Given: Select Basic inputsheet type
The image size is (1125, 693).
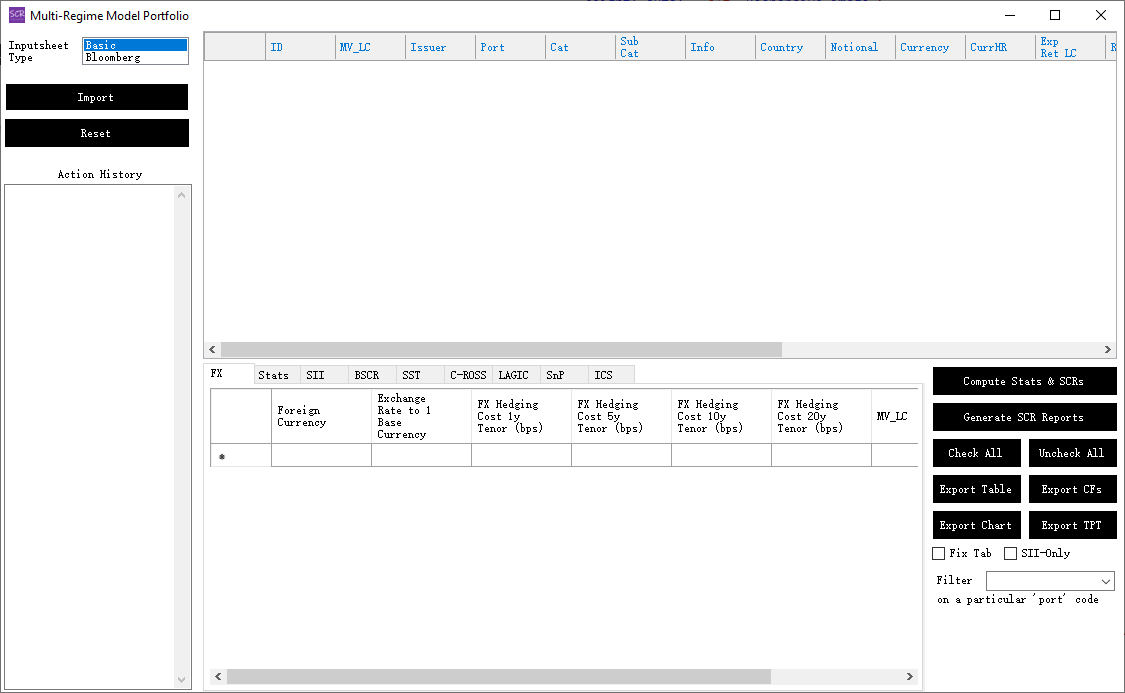Looking at the screenshot, I should click(134, 45).
